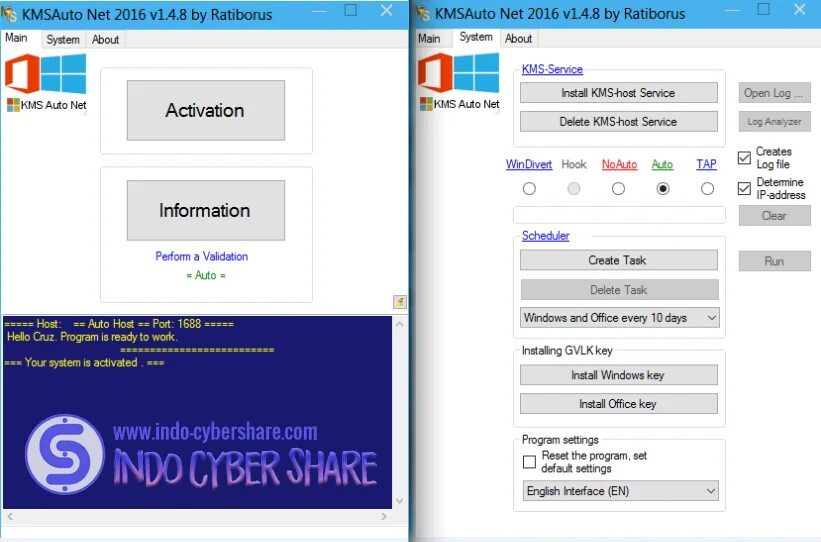Click Delete KMS-host Service button
This screenshot has width=821, height=542.
(x=618, y=121)
